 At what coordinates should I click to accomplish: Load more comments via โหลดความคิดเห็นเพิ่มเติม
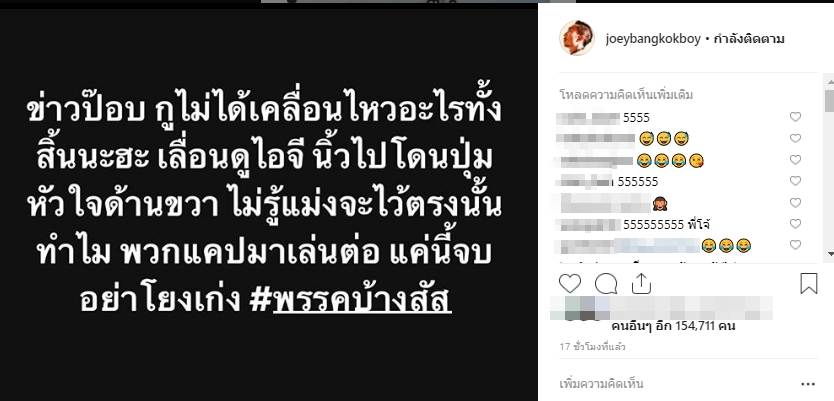pos(626,95)
